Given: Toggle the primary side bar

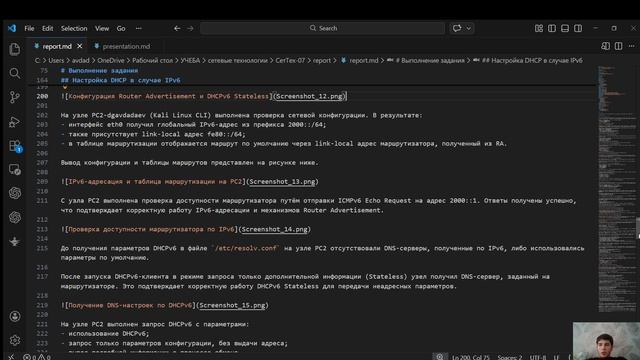Looking at the screenshot, I should pos(552,28).
